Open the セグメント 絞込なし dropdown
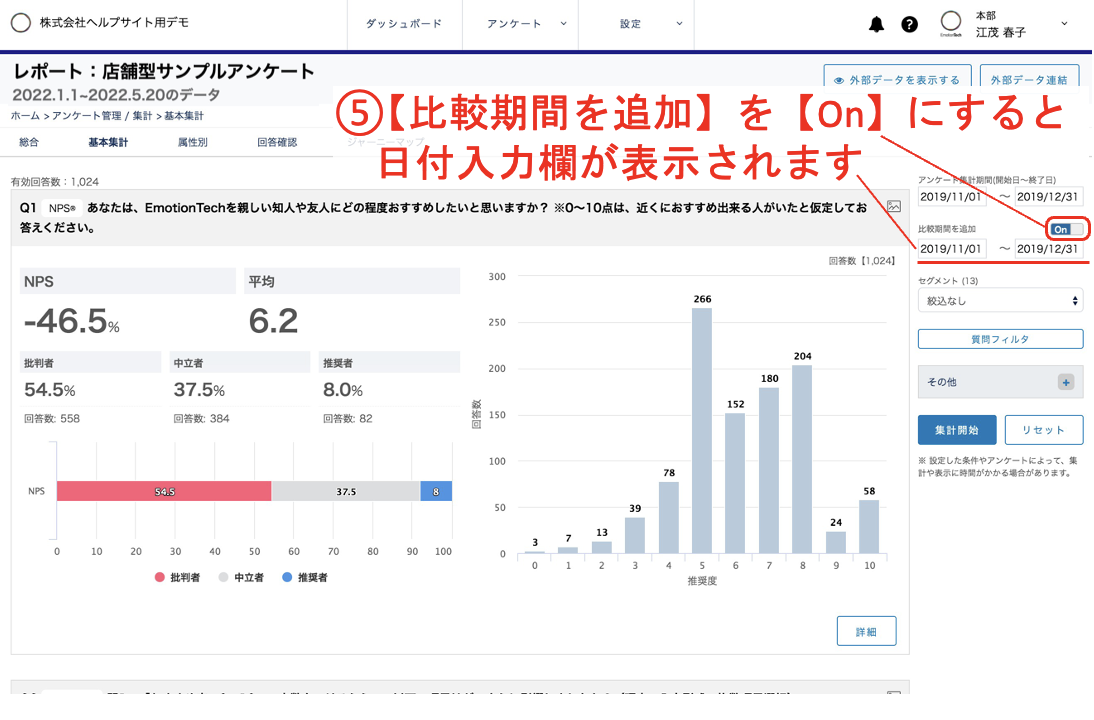The height and width of the screenshot is (720, 1094). pos(1000,300)
